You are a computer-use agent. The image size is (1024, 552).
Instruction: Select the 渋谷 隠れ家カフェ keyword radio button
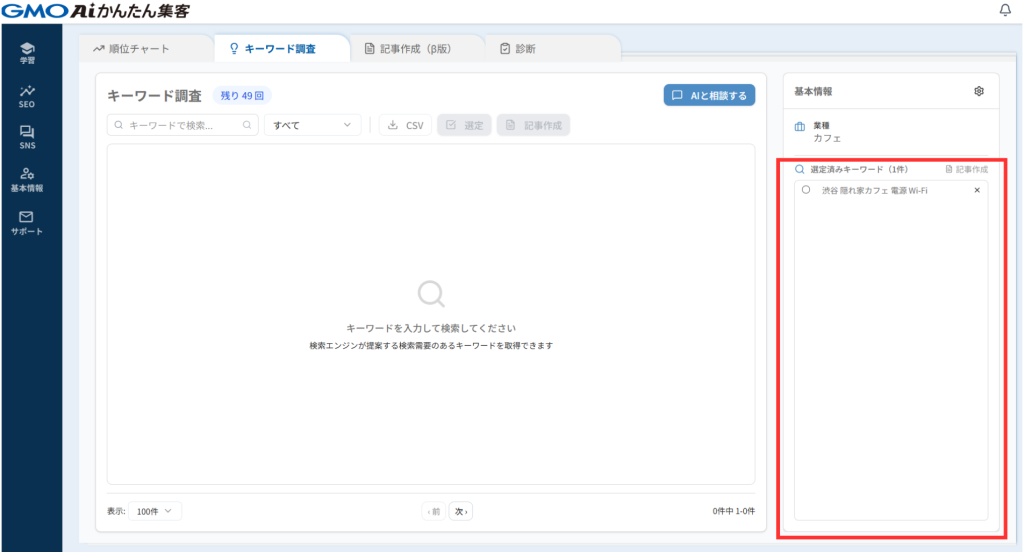pos(806,190)
